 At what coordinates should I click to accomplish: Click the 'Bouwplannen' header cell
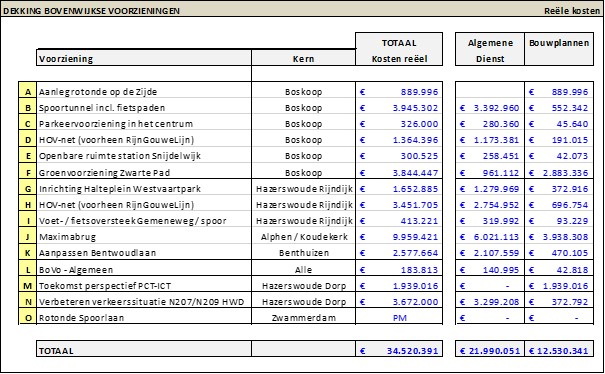click(x=559, y=49)
